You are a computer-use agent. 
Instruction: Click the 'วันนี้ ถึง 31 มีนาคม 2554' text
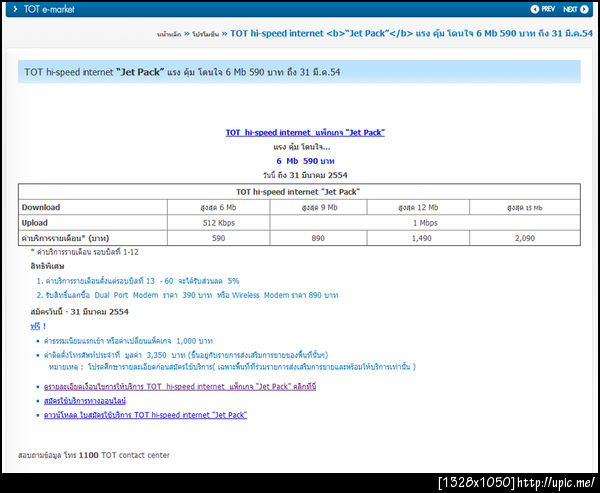[x=305, y=175]
